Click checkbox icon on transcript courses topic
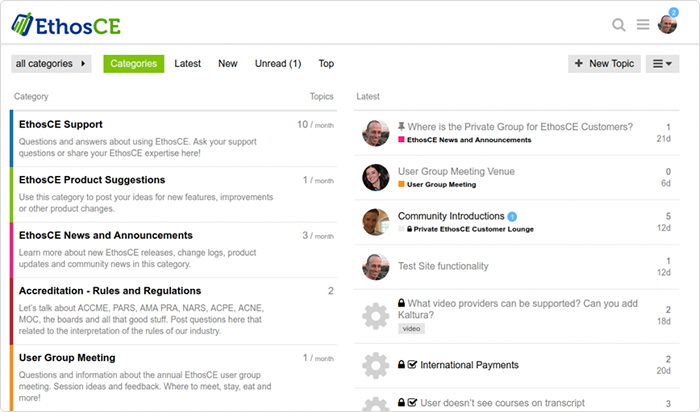 412,403
